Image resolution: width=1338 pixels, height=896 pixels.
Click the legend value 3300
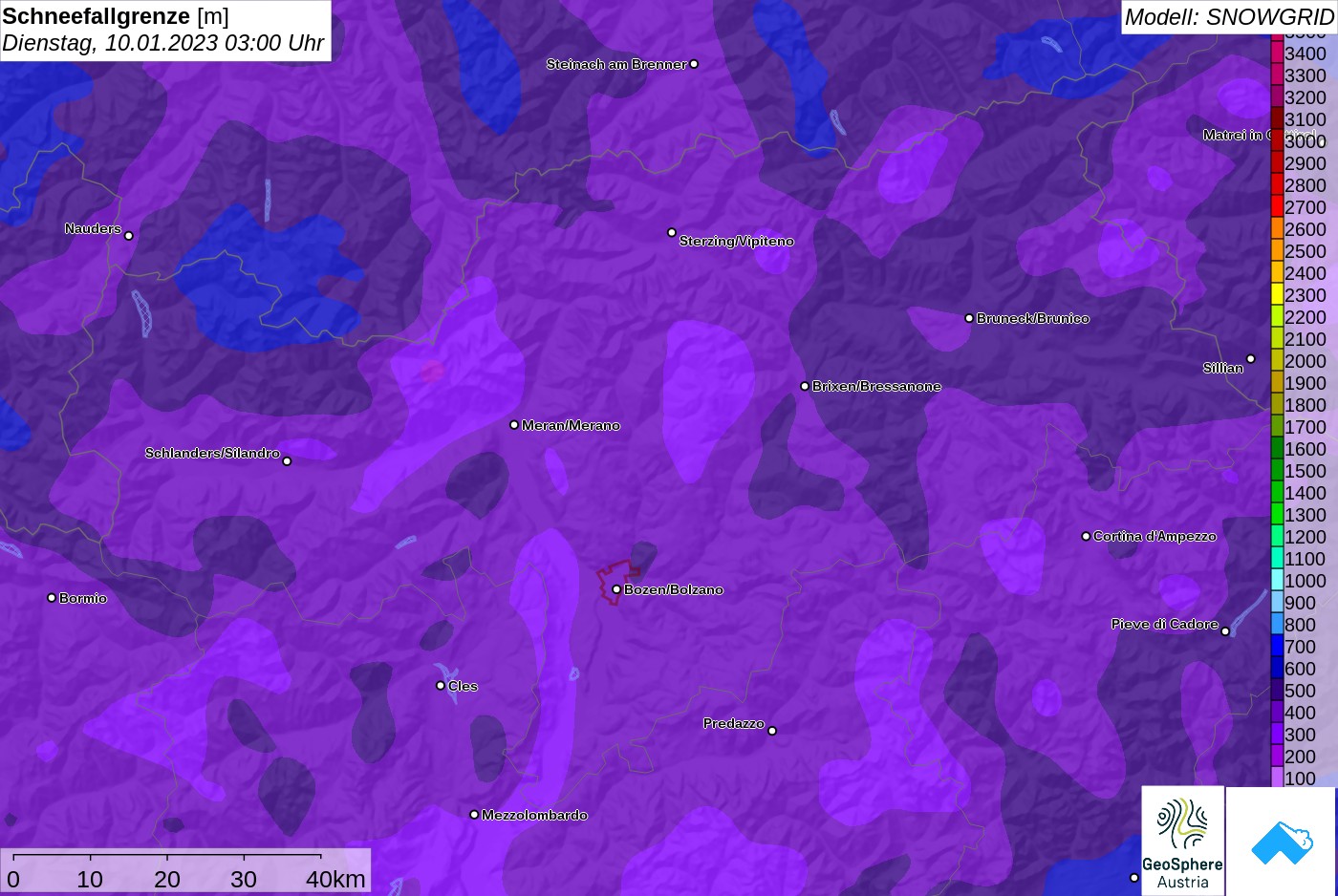[x=1306, y=75]
